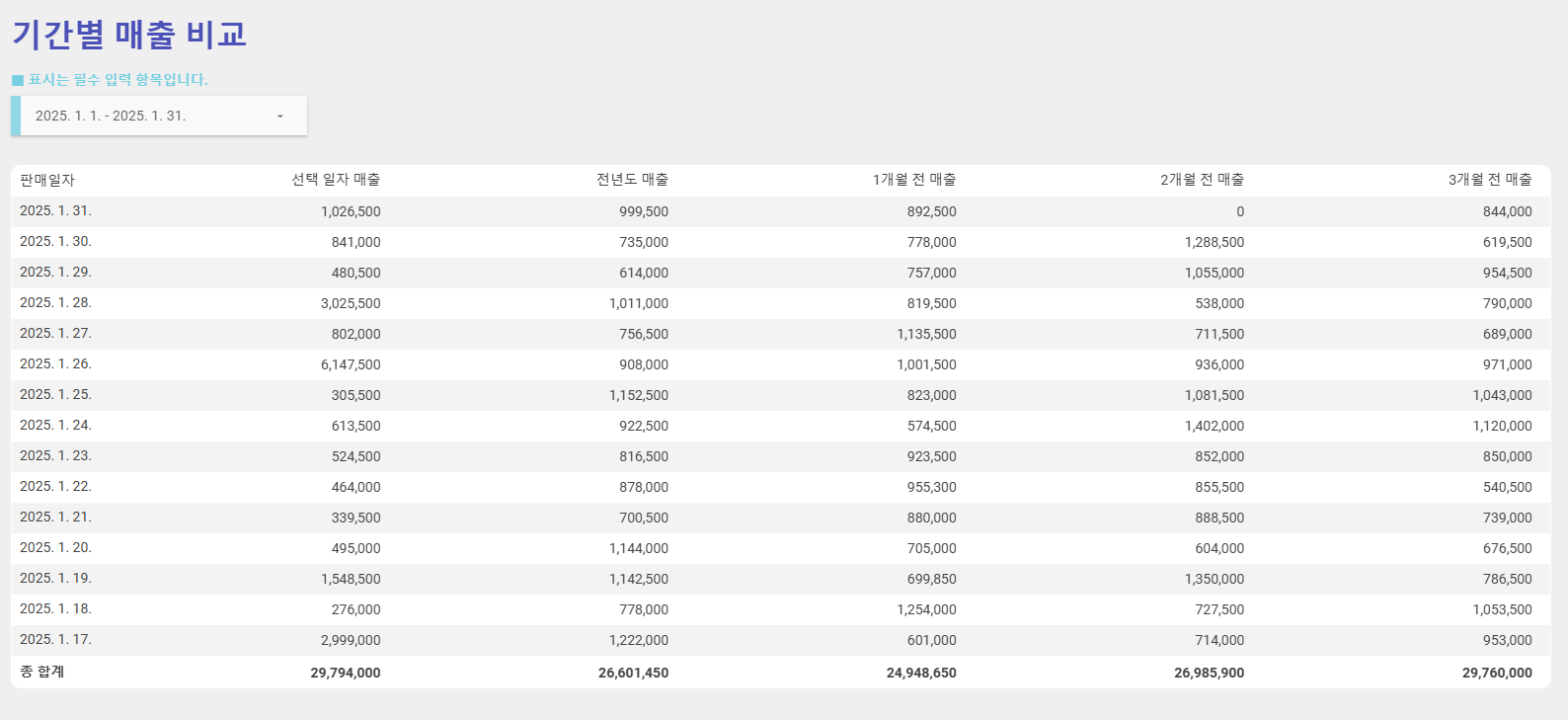Click the 1,152,500 previous year value
This screenshot has width=1568, height=720.
[x=639, y=395]
